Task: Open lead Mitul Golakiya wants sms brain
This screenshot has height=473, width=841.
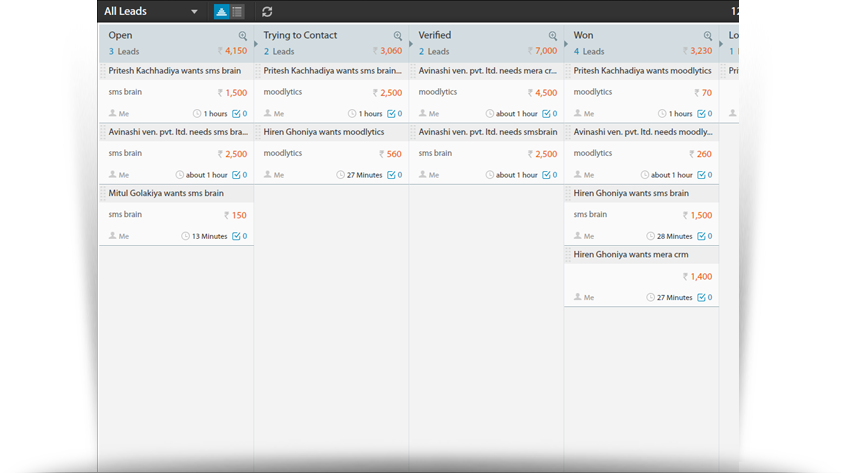Action: tap(166, 193)
